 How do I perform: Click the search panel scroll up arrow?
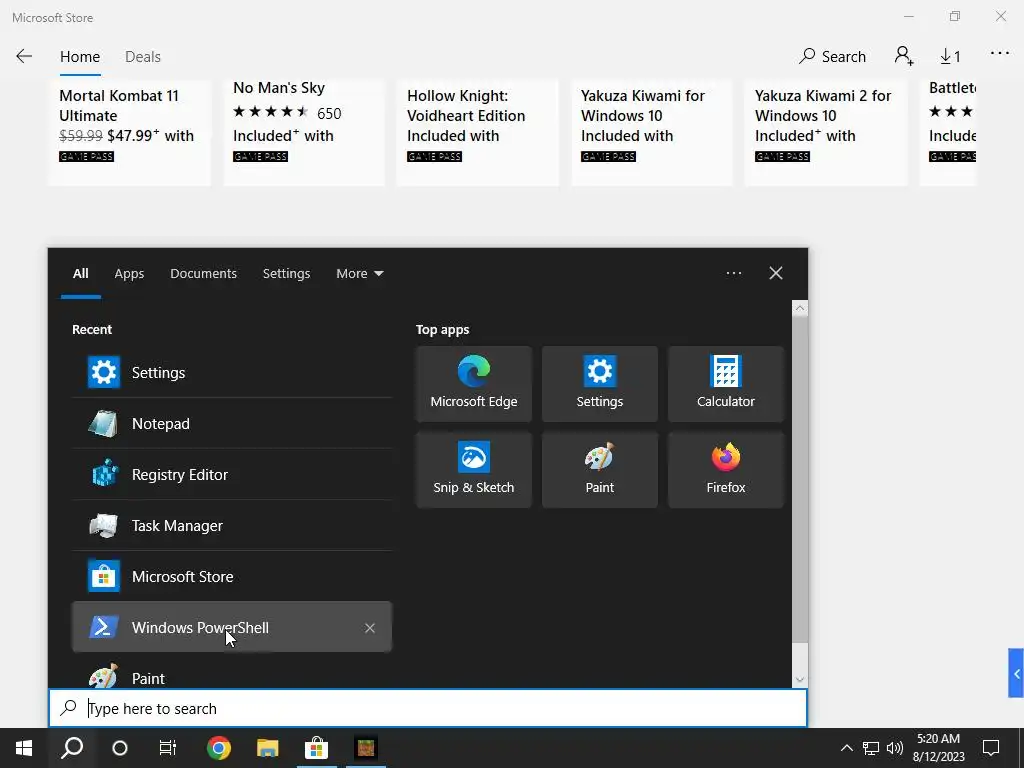799,308
